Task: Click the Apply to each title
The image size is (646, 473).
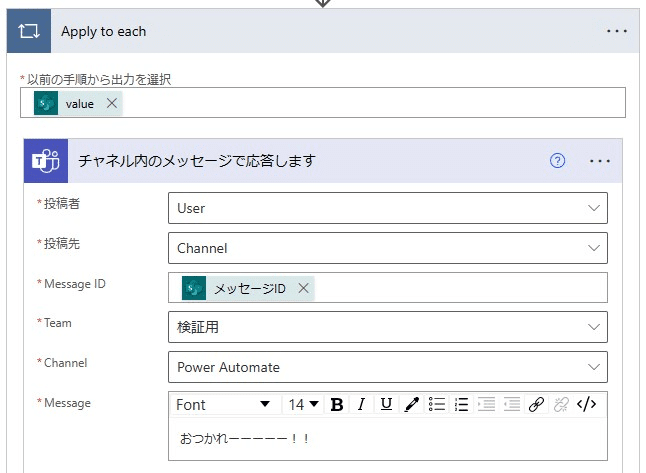Action: pos(103,31)
